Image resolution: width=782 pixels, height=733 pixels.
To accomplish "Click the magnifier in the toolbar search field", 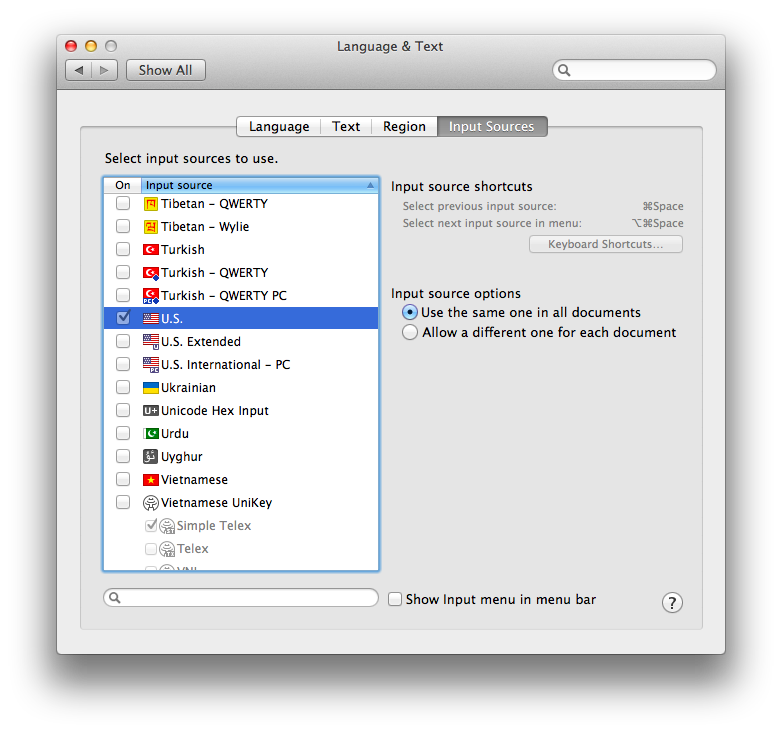I will tap(564, 70).
